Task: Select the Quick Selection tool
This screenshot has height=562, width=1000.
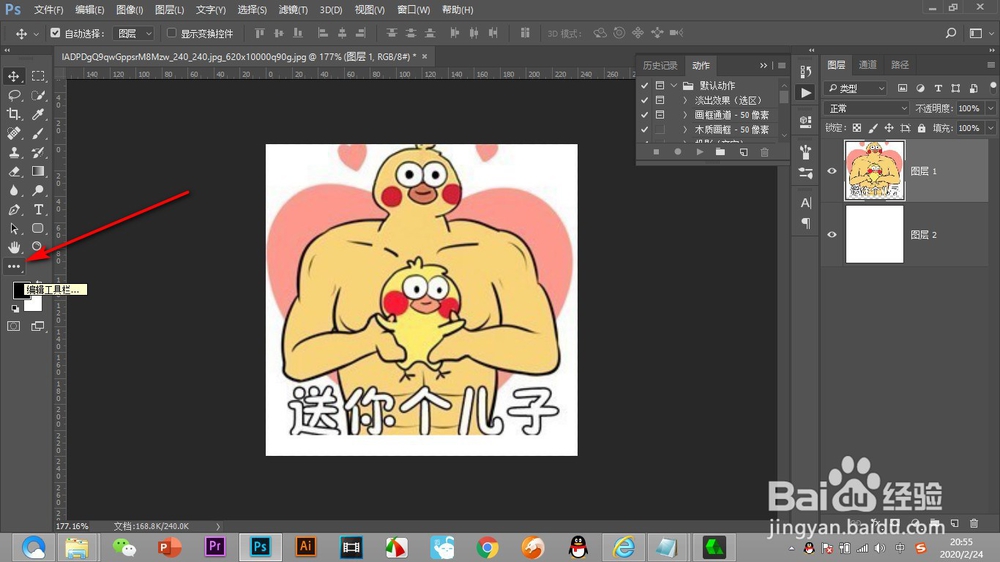Action: click(x=38, y=95)
